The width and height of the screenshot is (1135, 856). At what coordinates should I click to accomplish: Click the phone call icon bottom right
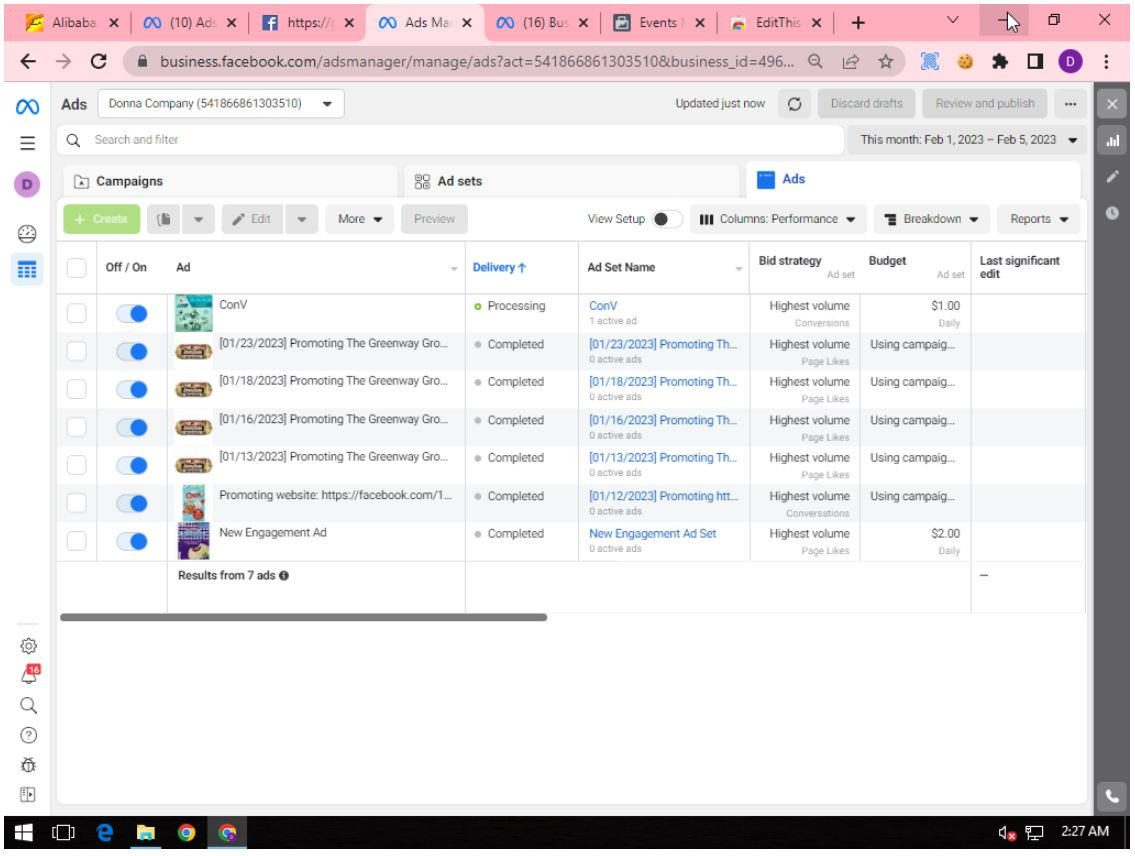point(1112,796)
